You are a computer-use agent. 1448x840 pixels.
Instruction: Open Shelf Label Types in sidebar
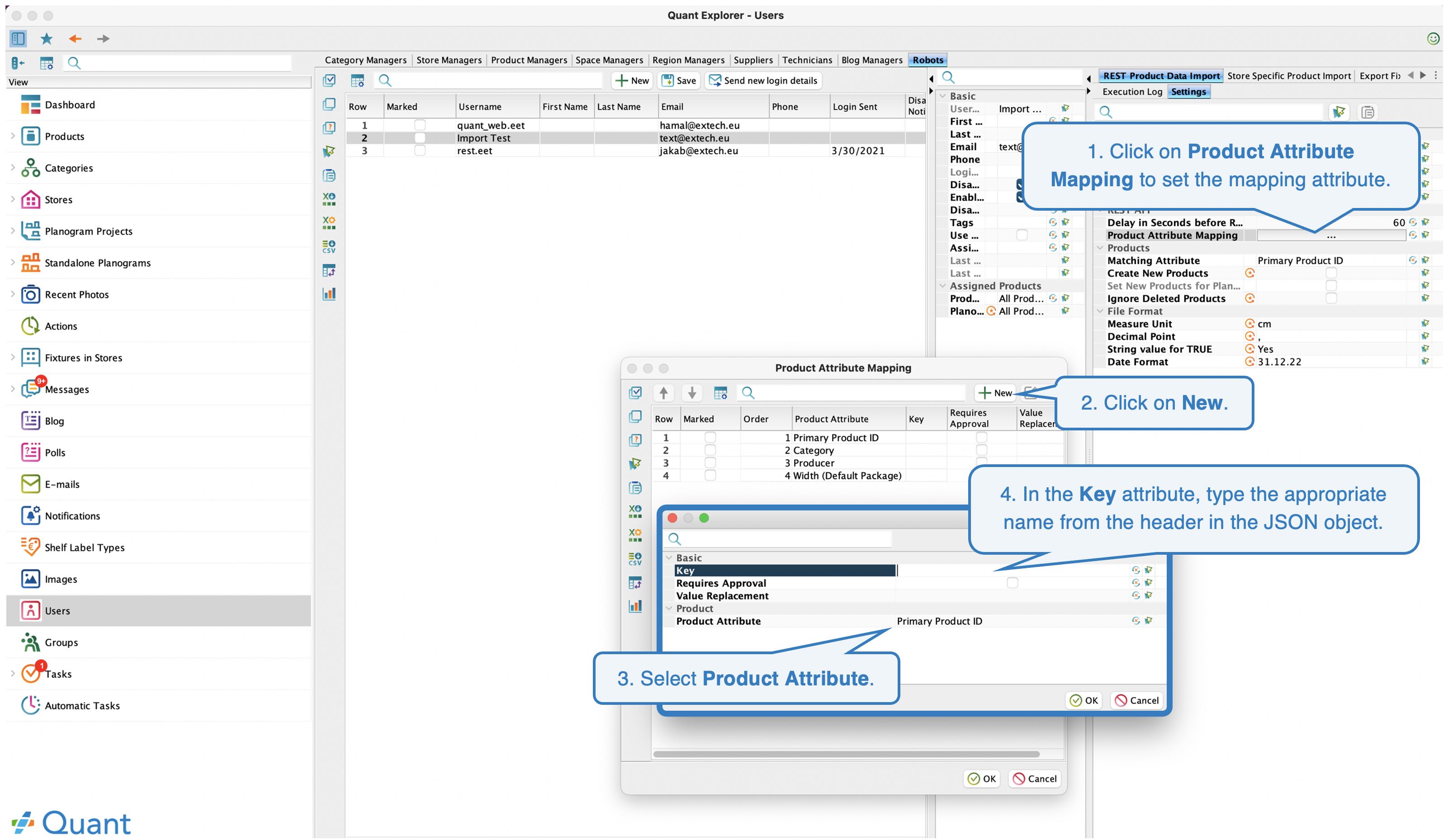[x=85, y=547]
